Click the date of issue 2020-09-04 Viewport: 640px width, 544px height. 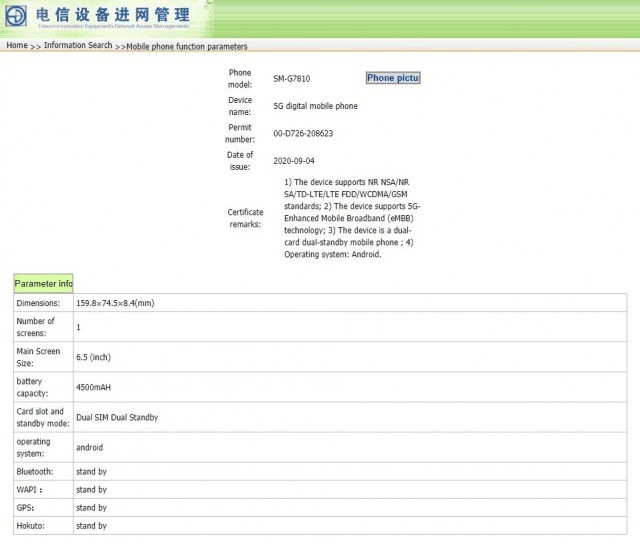pyautogui.click(x=296, y=160)
